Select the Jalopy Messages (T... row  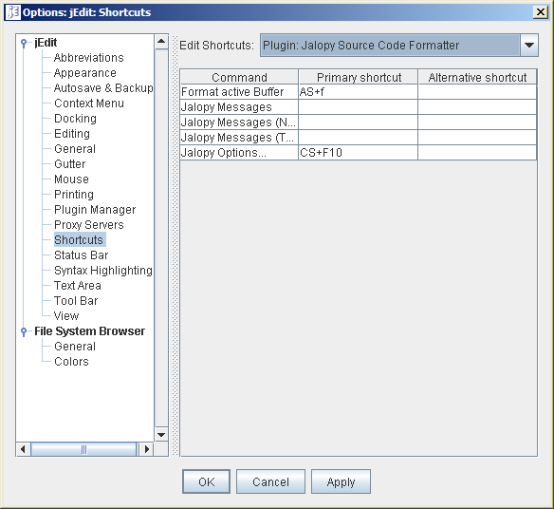239,137
